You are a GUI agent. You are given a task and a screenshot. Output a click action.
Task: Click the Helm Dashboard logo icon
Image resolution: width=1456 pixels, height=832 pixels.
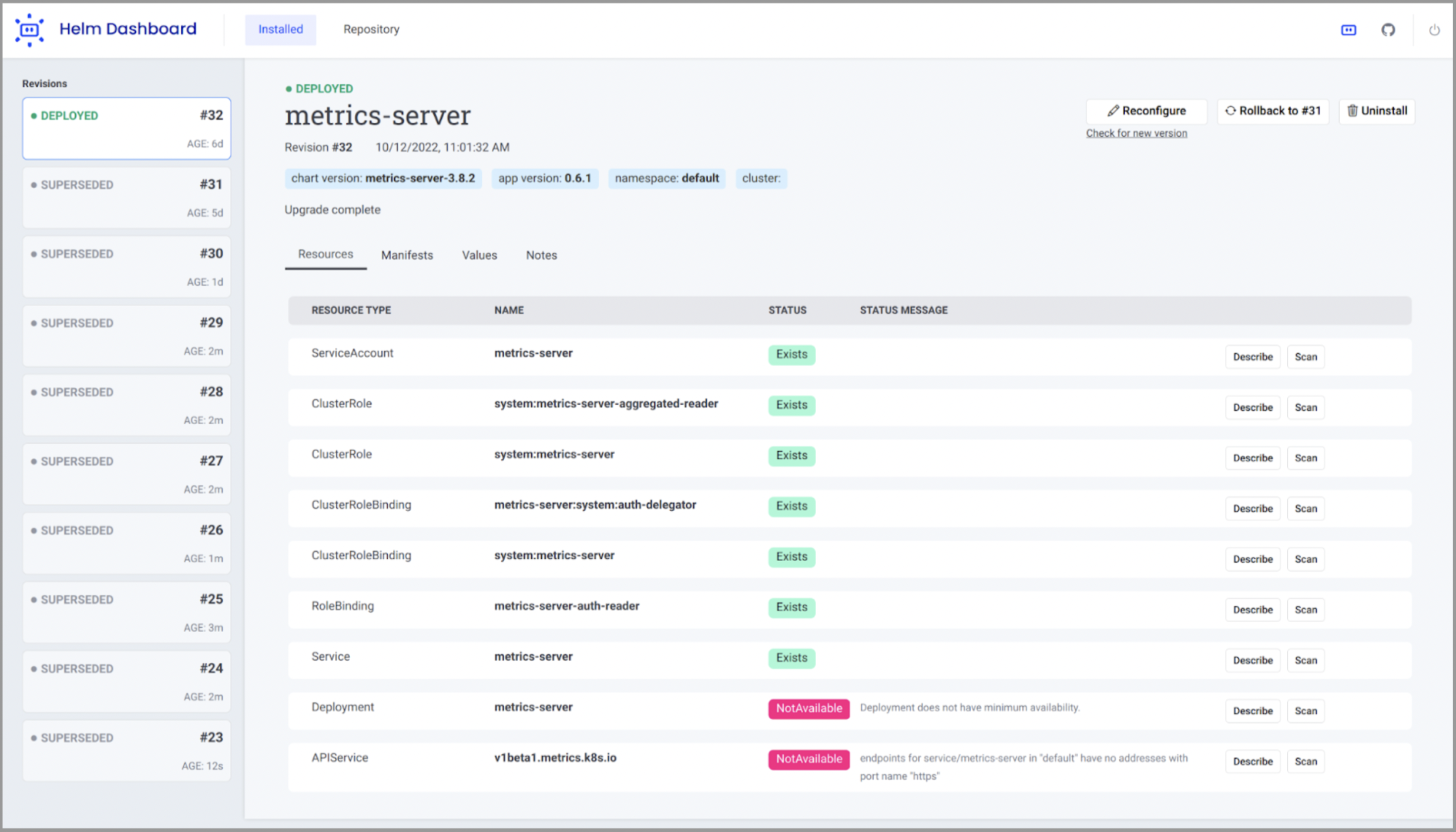29,29
